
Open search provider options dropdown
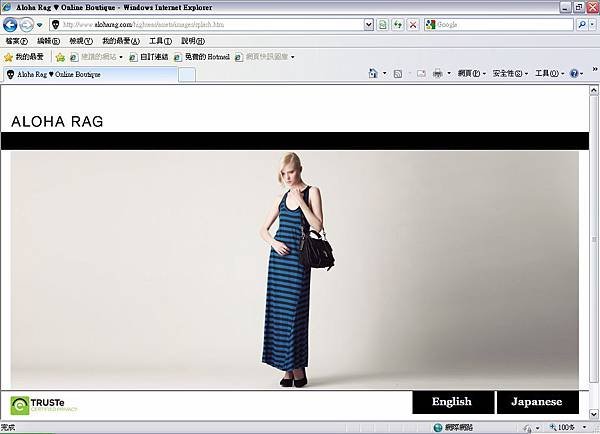click(x=592, y=24)
